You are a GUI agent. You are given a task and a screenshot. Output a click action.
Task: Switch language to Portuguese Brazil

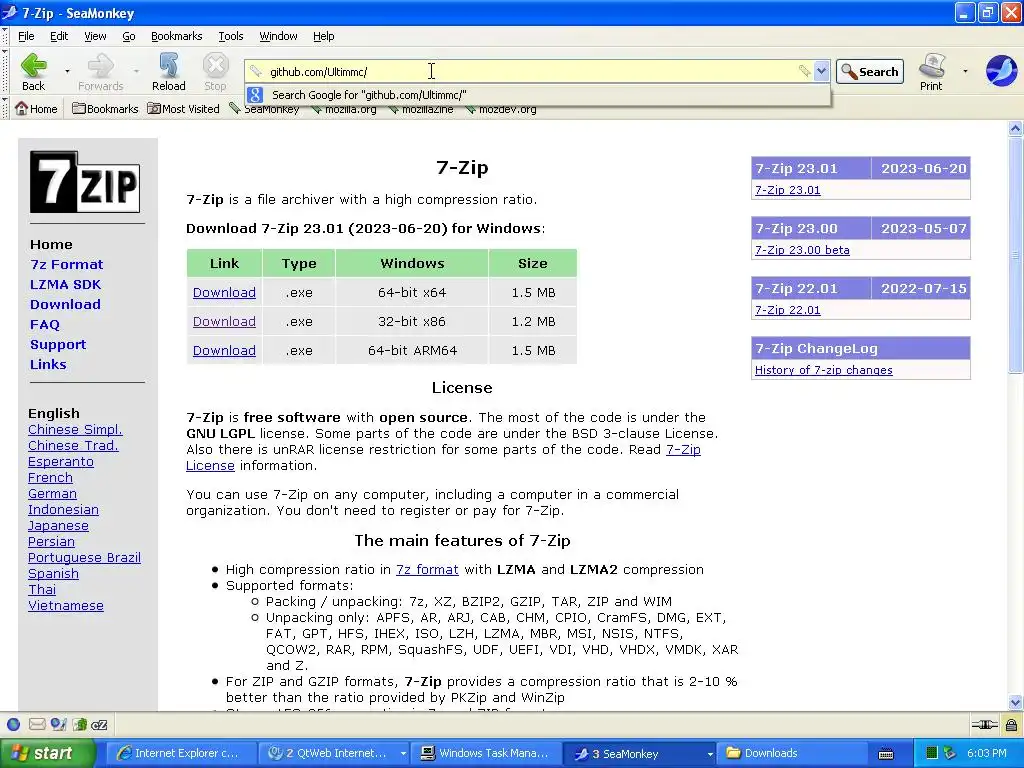pos(84,558)
